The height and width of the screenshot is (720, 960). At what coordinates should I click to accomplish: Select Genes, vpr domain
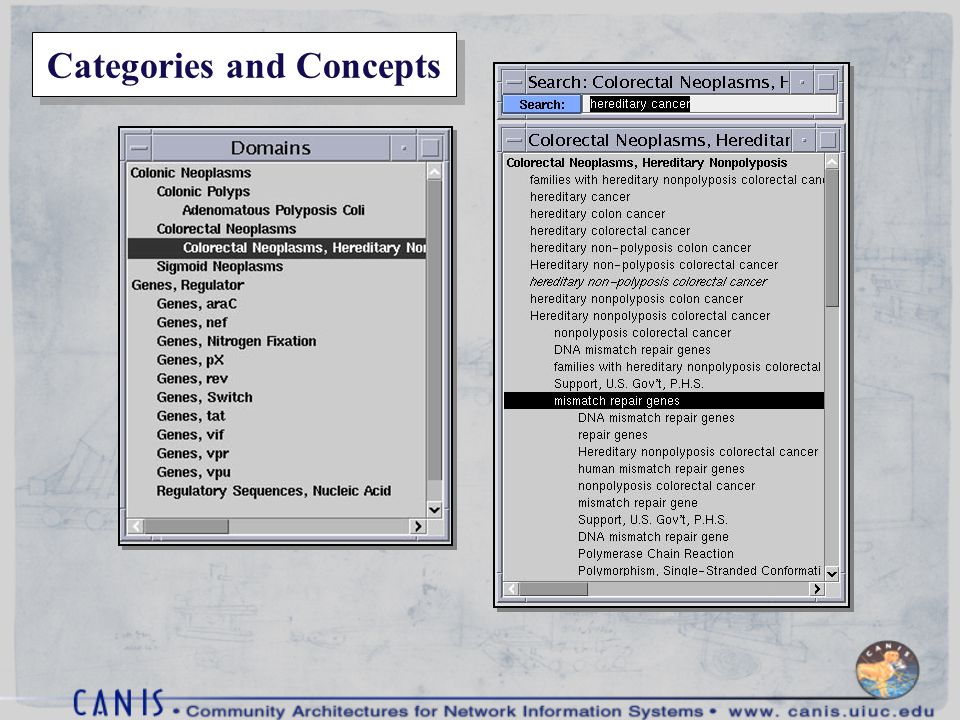click(x=192, y=454)
